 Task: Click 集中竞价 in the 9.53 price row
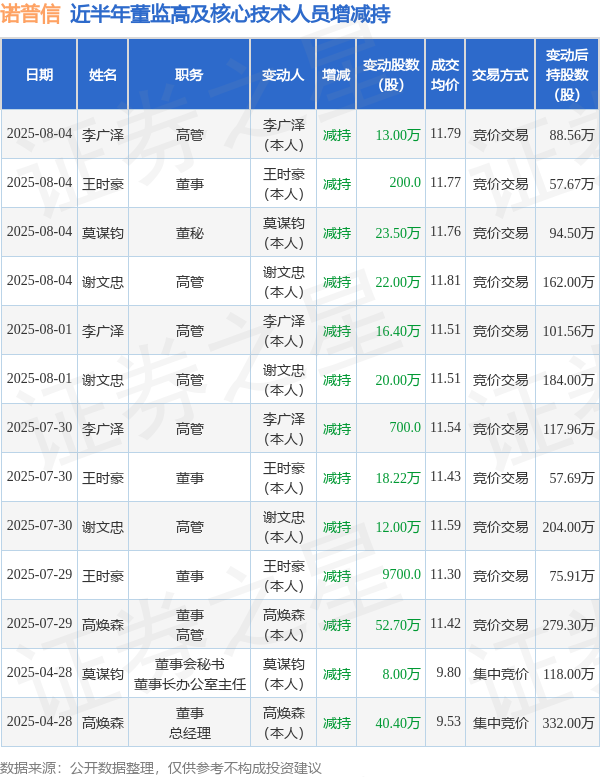coord(500,723)
